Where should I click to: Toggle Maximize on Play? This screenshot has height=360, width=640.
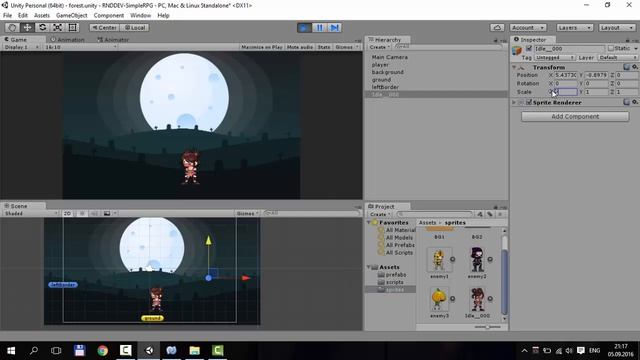coord(262,47)
